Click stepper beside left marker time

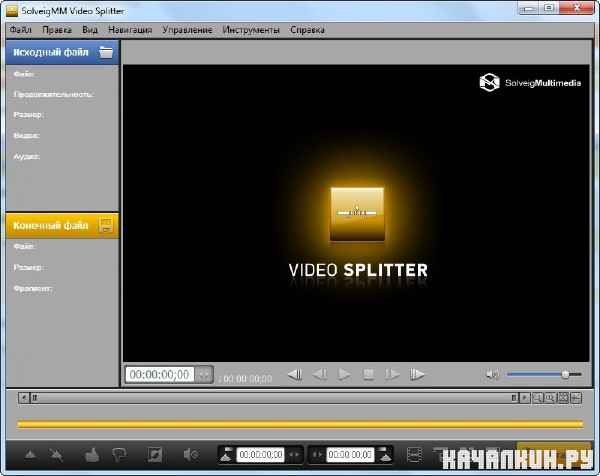[x=294, y=455]
